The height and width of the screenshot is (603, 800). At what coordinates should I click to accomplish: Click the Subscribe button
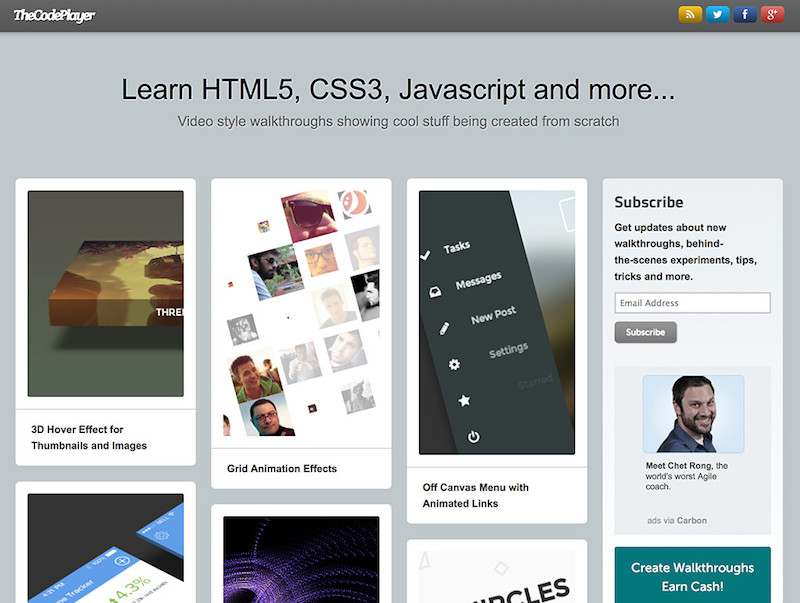[x=645, y=332]
